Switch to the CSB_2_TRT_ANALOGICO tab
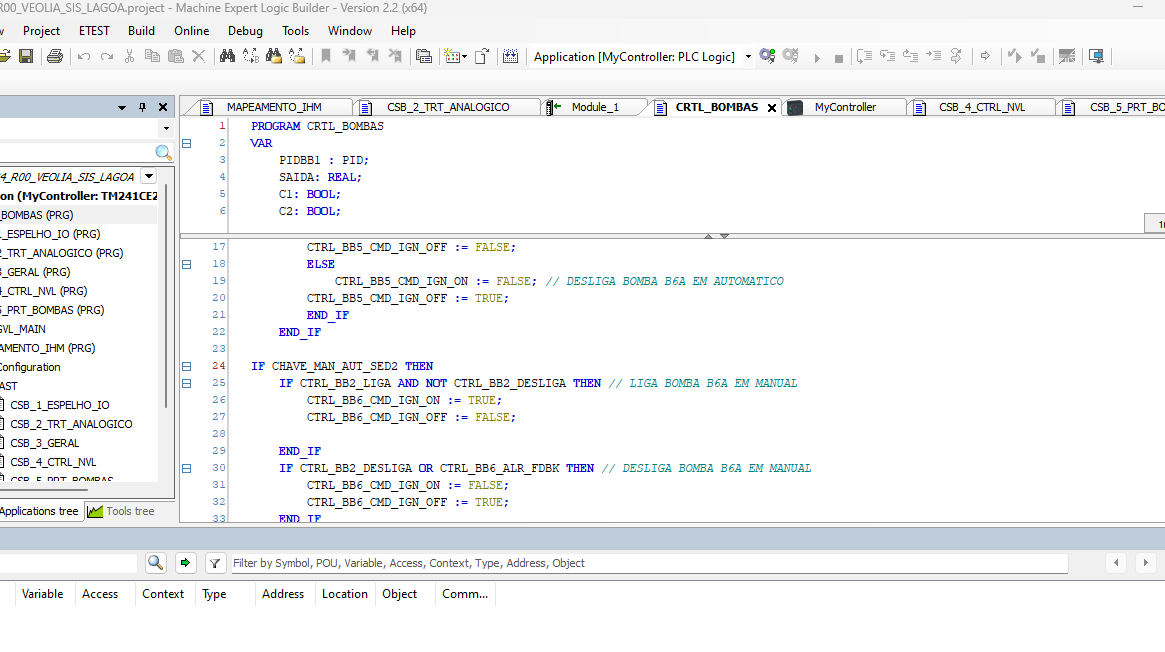The width and height of the screenshot is (1165, 652). coord(447,107)
